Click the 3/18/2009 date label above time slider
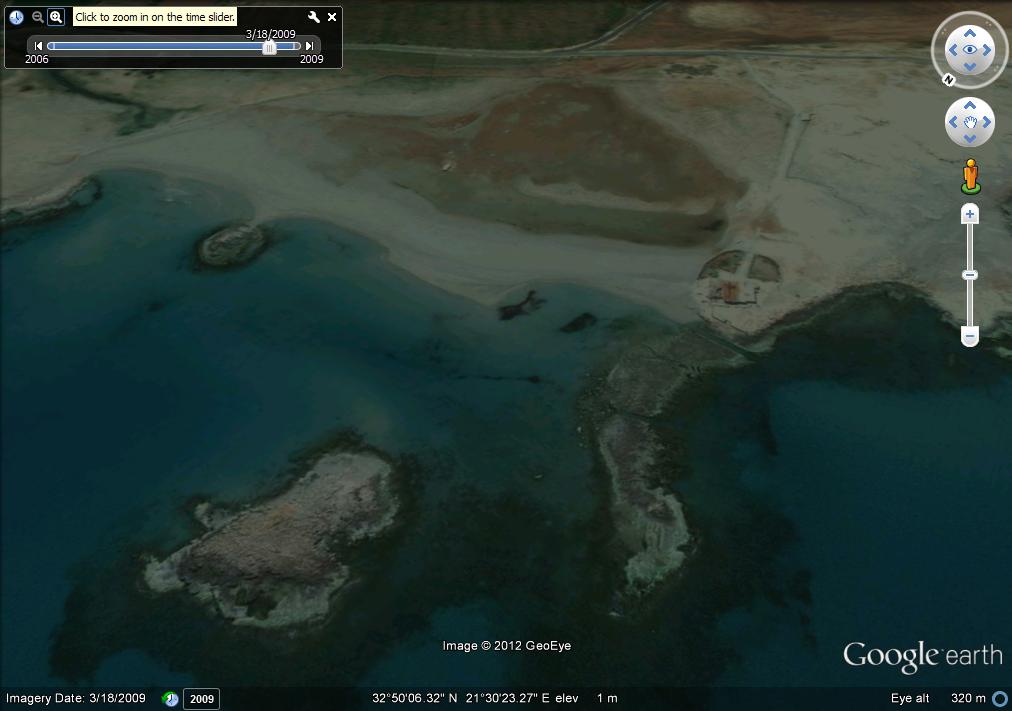 (x=270, y=34)
